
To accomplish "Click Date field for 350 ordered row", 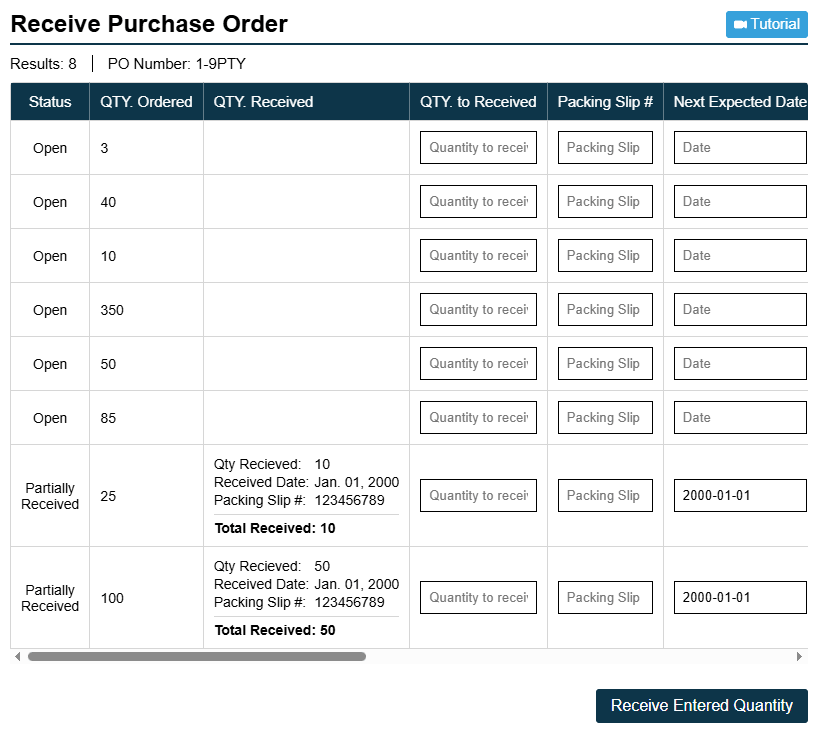I will [x=740, y=309].
